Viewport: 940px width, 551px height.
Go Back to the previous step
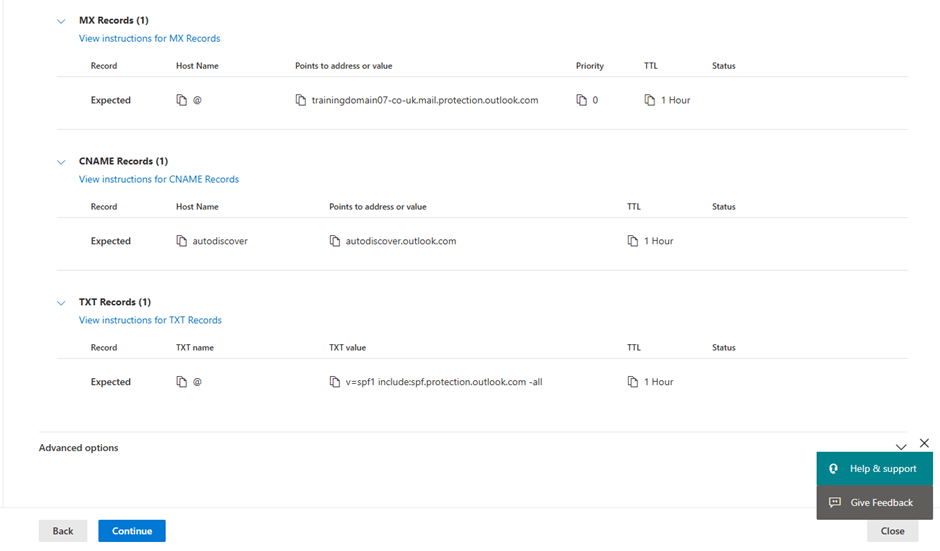63,531
